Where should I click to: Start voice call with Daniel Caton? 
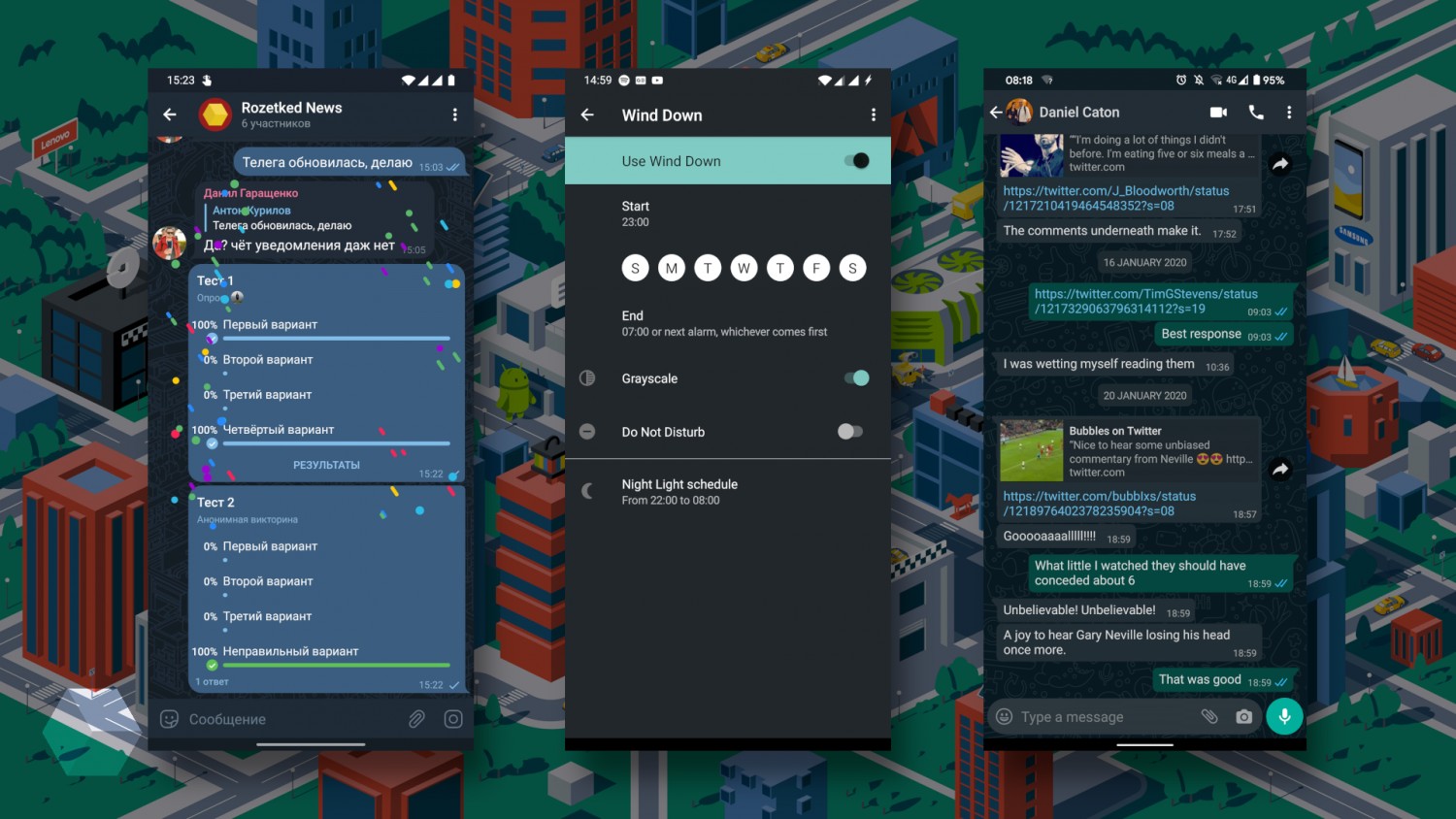tap(1256, 113)
